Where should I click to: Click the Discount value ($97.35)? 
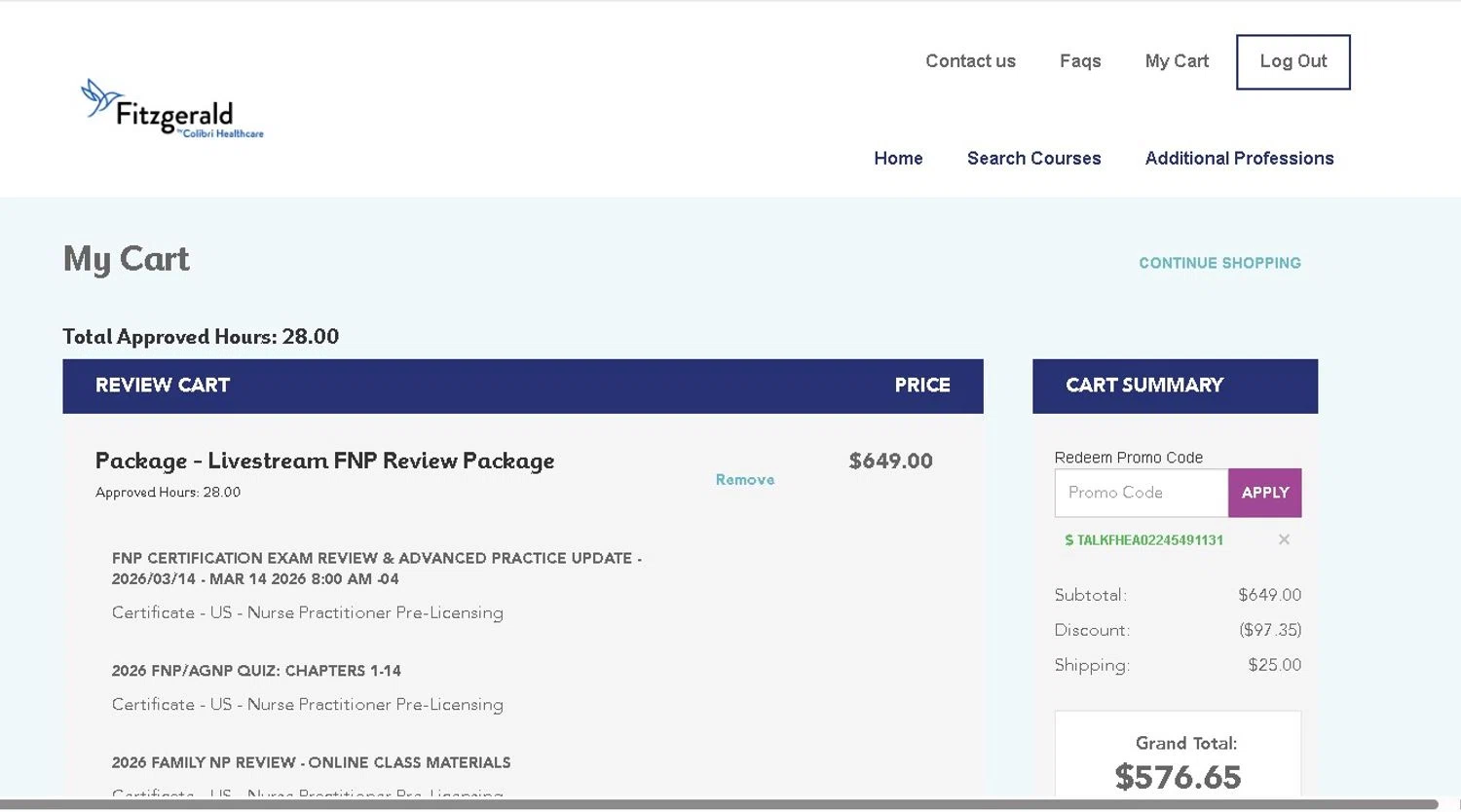click(1270, 630)
